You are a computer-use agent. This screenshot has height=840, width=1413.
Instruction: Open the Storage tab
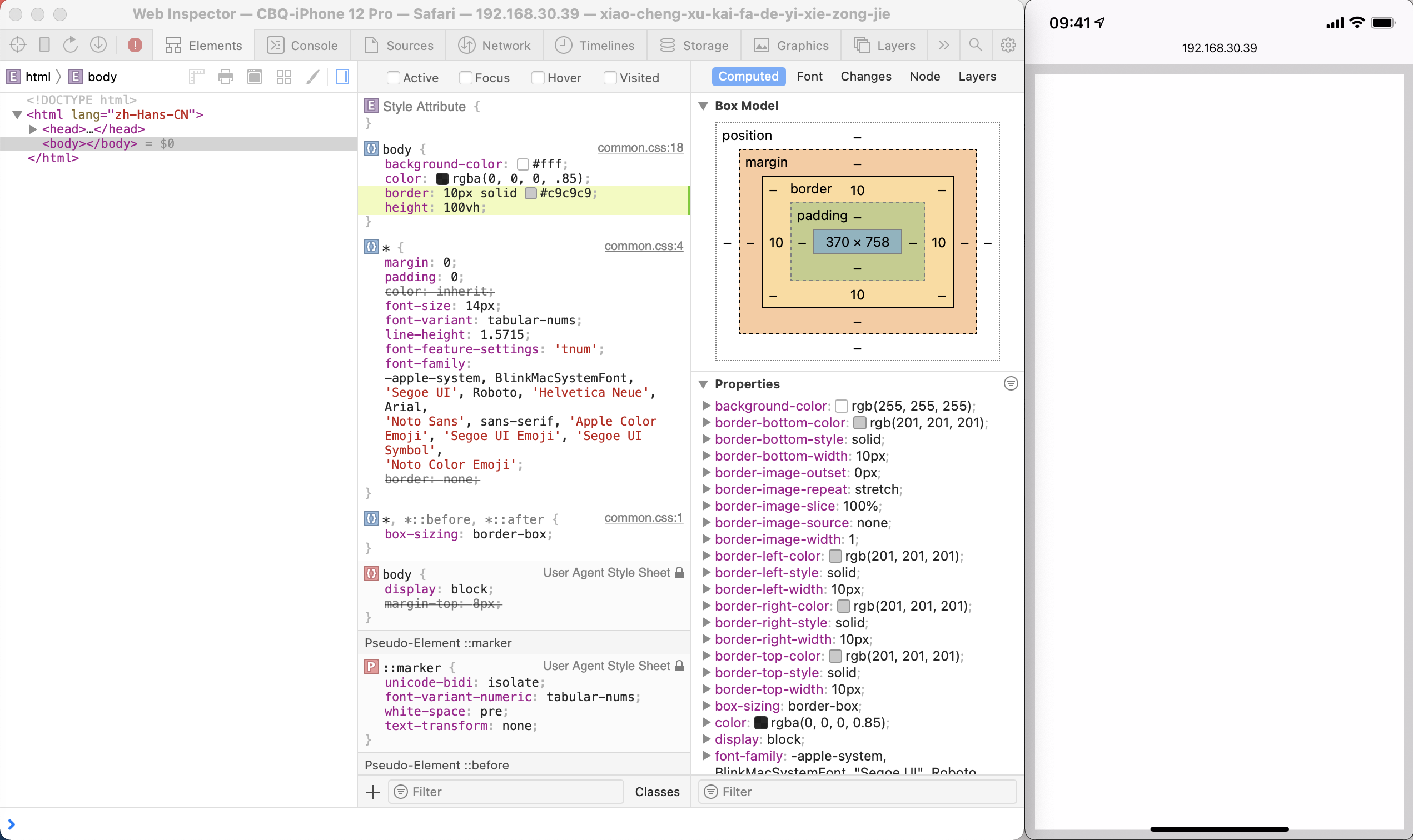coord(694,46)
